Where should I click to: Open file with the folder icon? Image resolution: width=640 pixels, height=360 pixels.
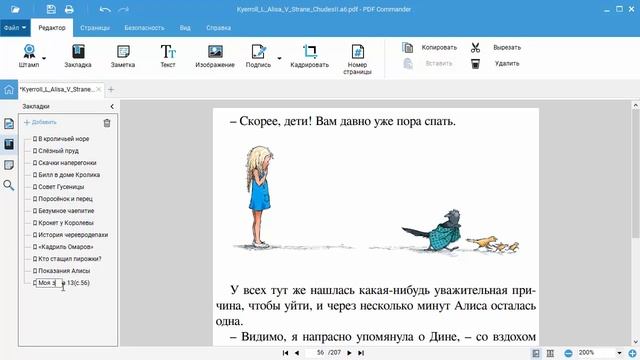click(x=15, y=9)
